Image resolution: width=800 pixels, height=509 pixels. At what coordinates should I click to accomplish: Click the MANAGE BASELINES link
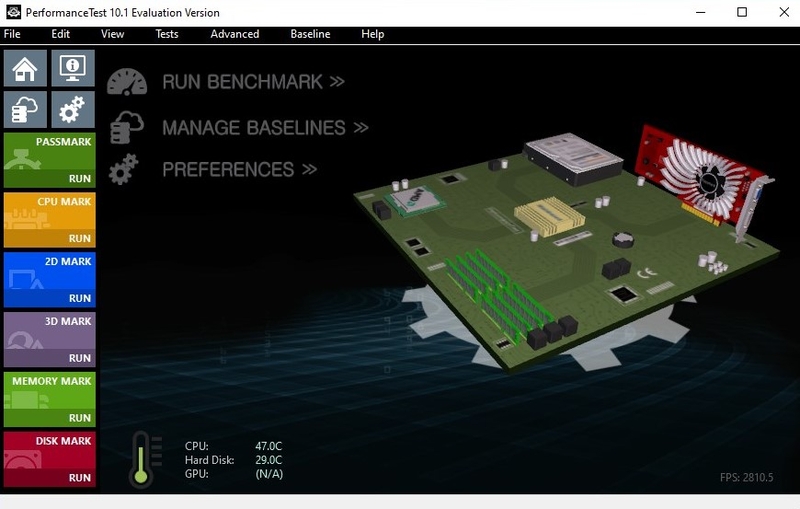pos(265,128)
